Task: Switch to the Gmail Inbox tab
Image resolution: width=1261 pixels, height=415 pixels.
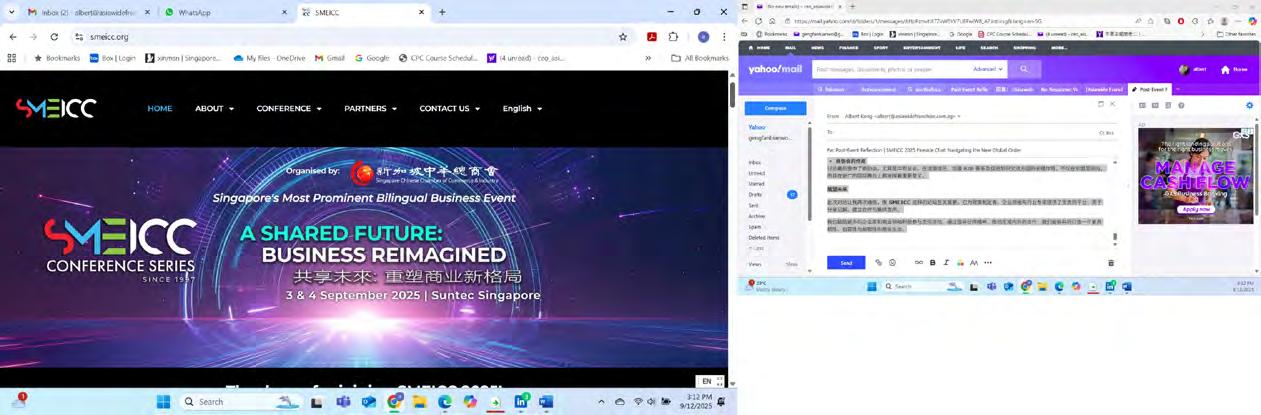Action: tap(87, 12)
